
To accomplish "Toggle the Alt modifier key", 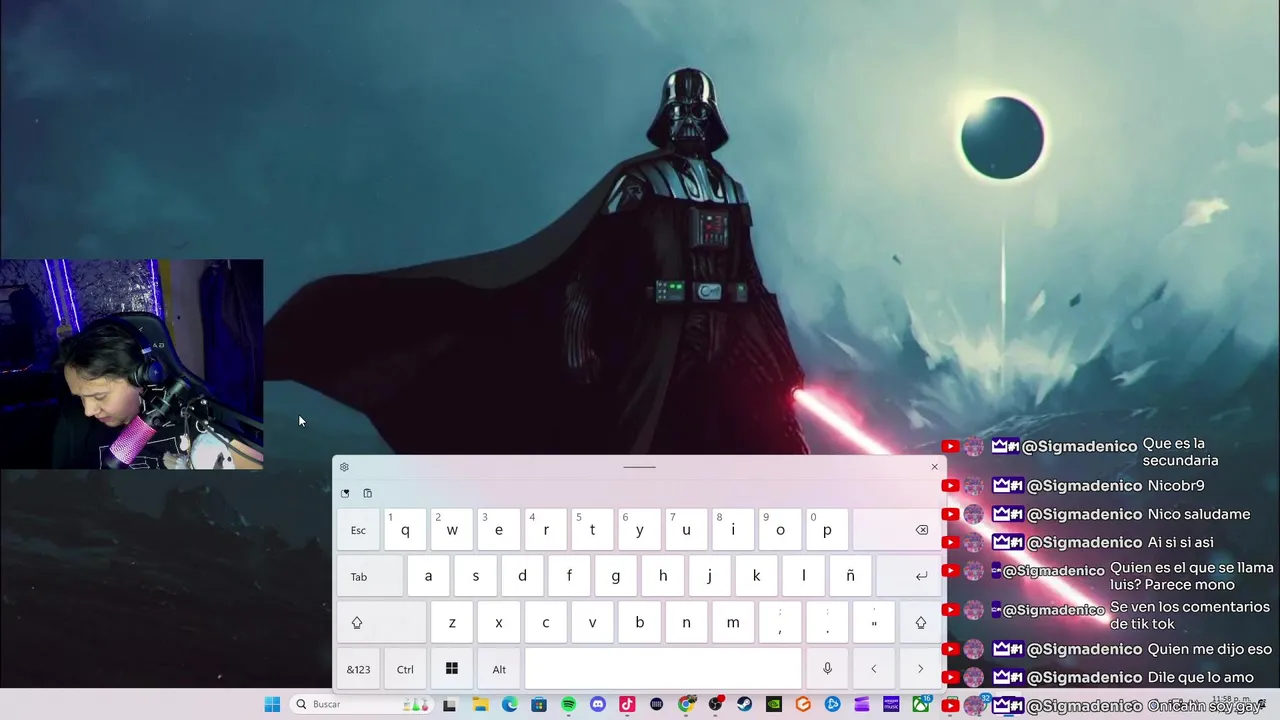I will click(x=499, y=669).
